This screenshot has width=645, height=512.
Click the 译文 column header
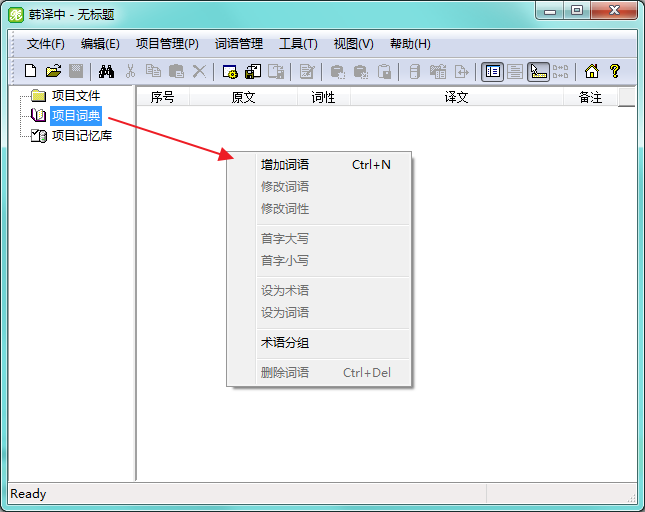(456, 97)
